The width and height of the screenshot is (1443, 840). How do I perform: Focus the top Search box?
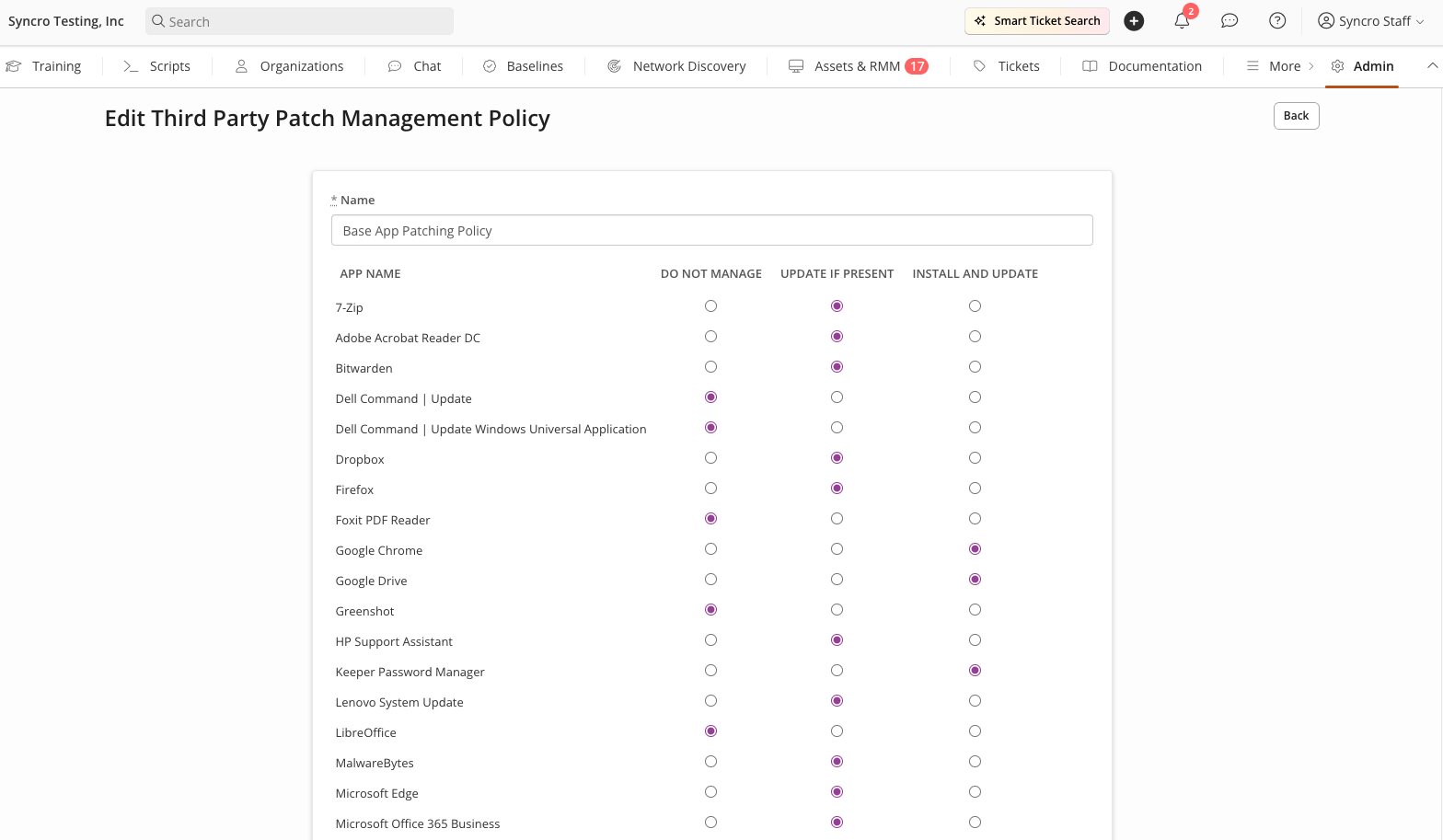pos(300,21)
